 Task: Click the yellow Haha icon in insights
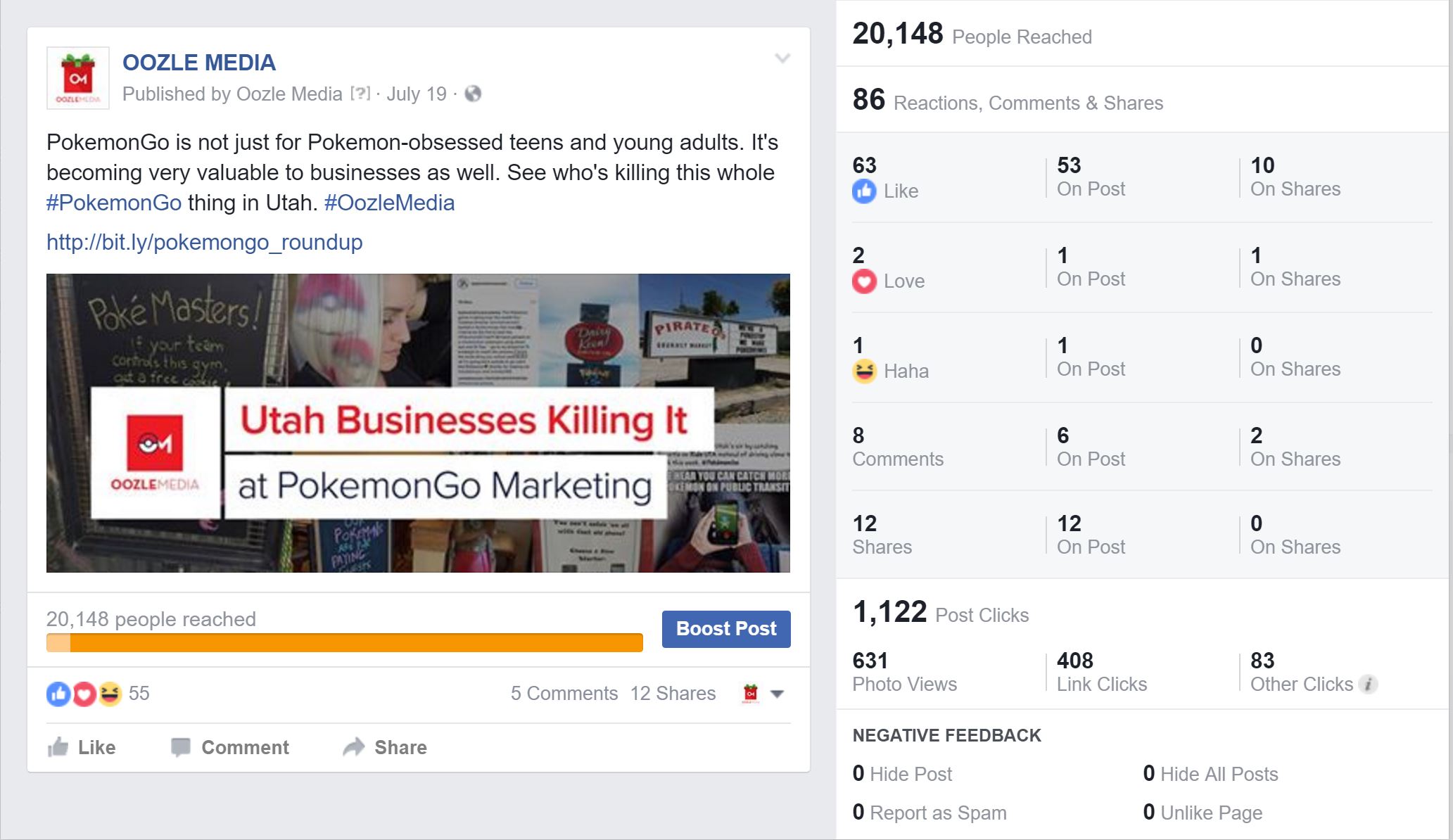point(864,371)
